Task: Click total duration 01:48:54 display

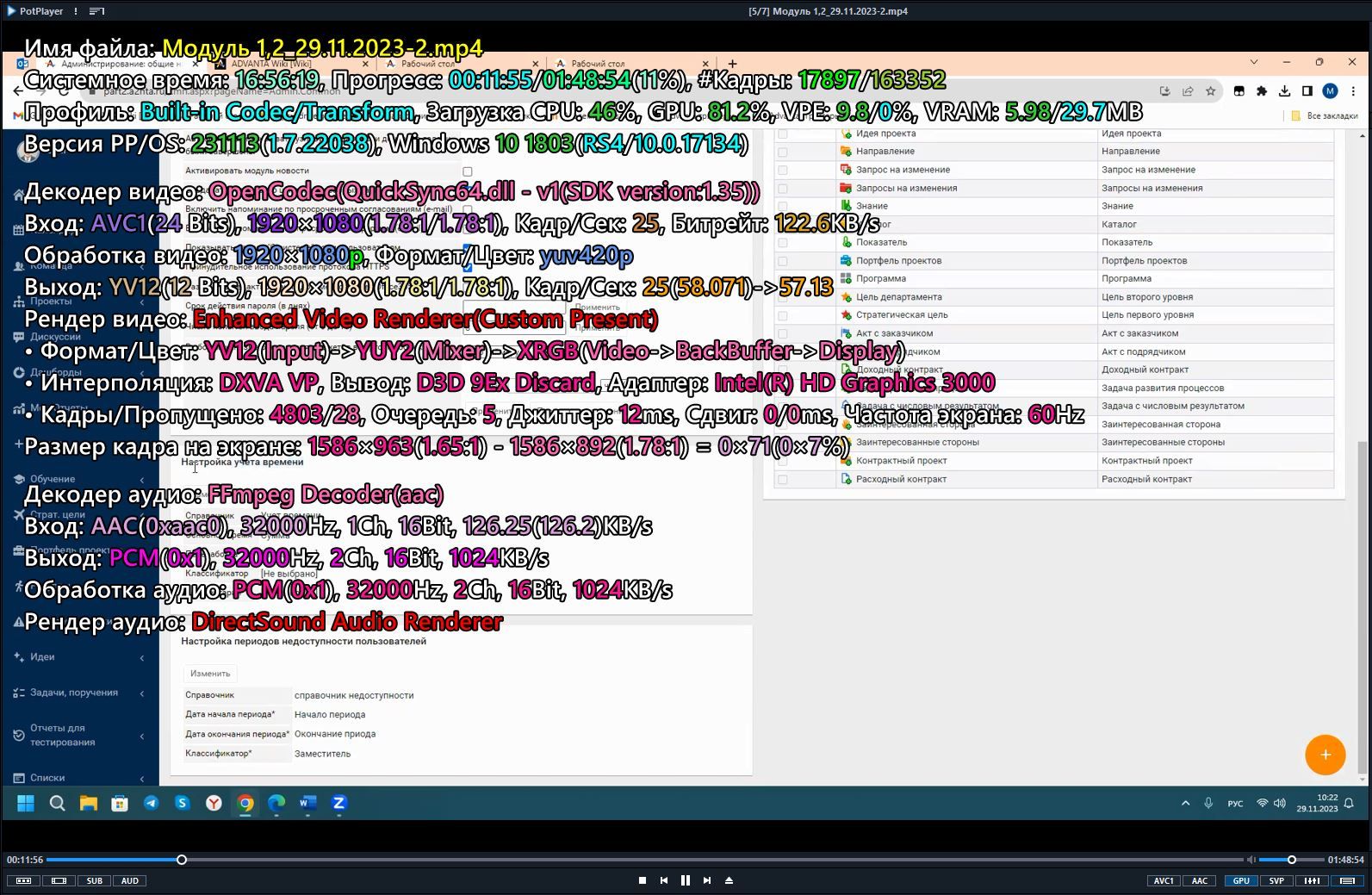Action: 1345,860
